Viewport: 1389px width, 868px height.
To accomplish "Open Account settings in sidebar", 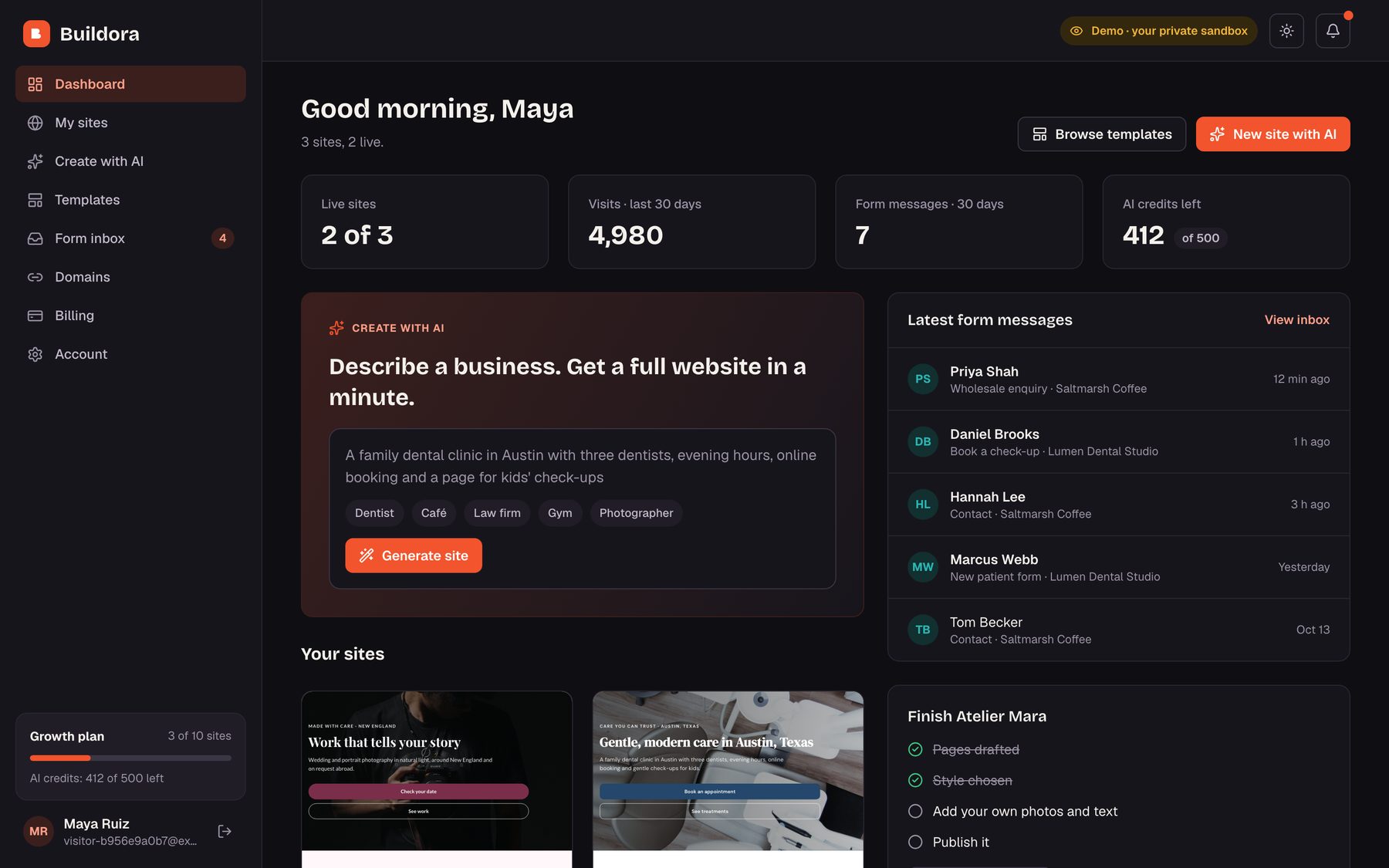I will [130, 354].
